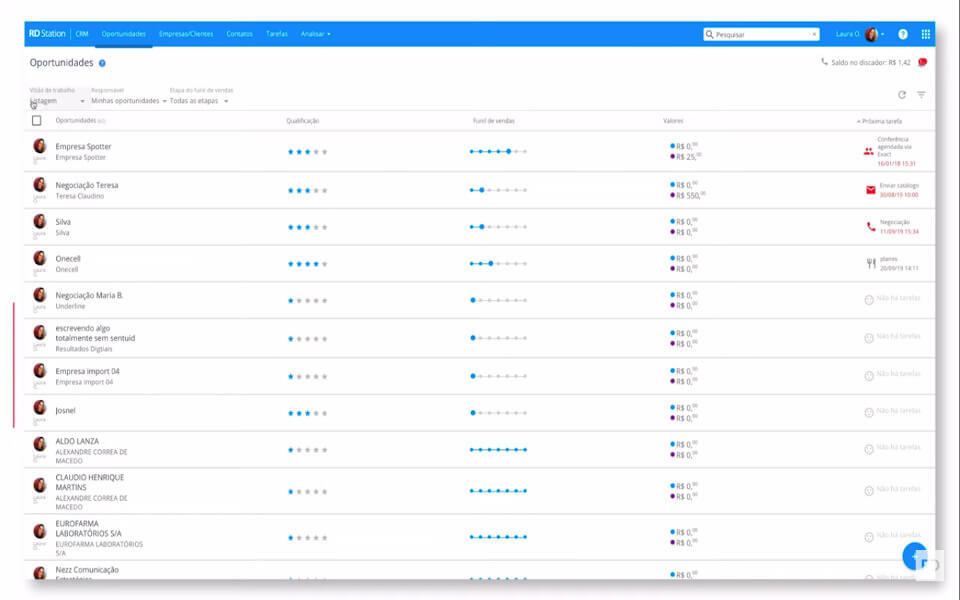Open the help icon in the top bar
960x600 pixels.
(902, 34)
